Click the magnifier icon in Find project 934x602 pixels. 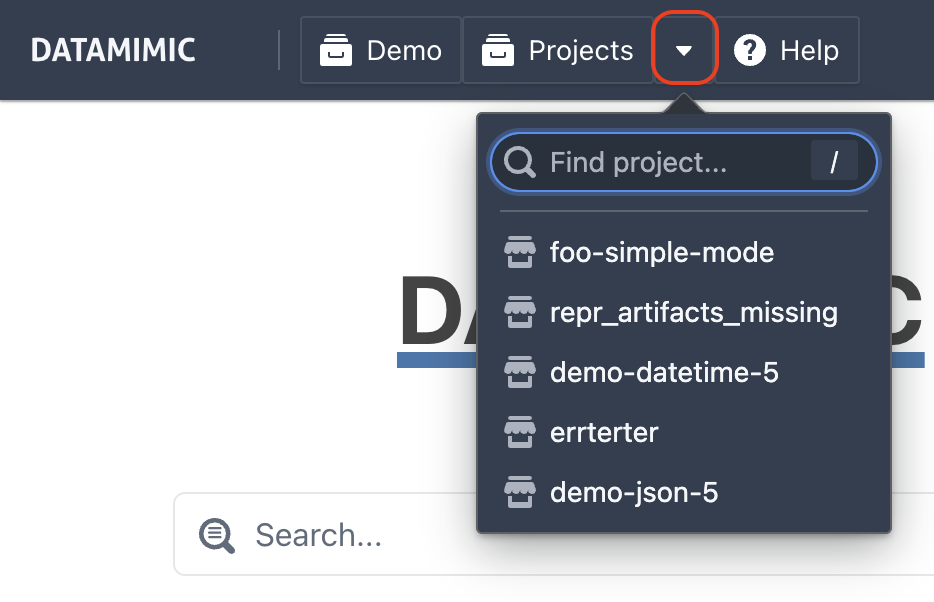click(519, 162)
